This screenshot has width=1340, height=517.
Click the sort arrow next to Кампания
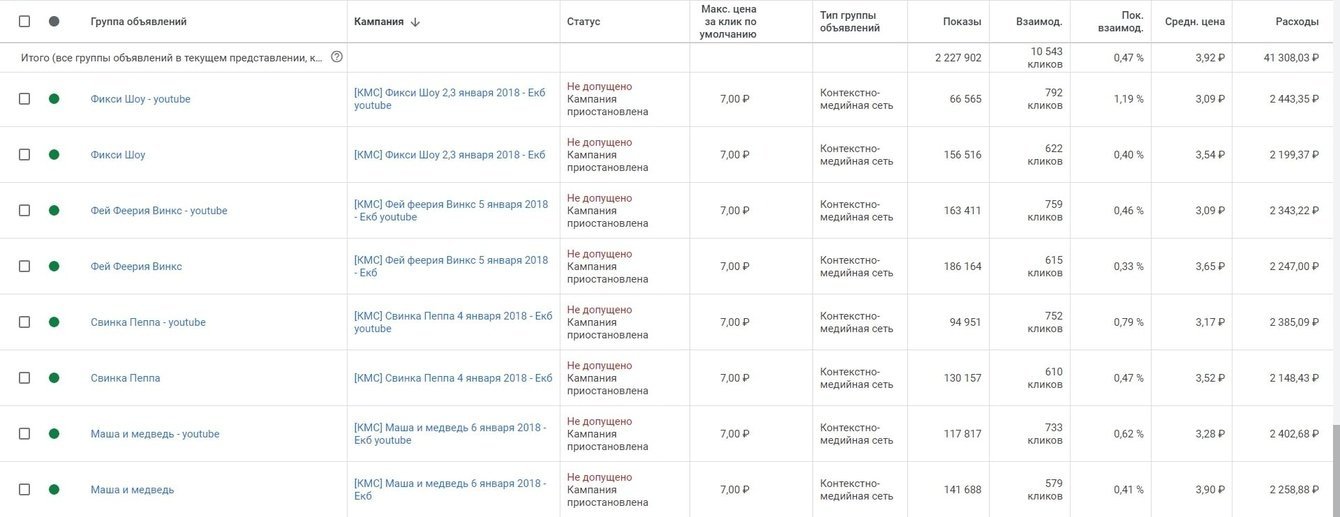click(415, 22)
